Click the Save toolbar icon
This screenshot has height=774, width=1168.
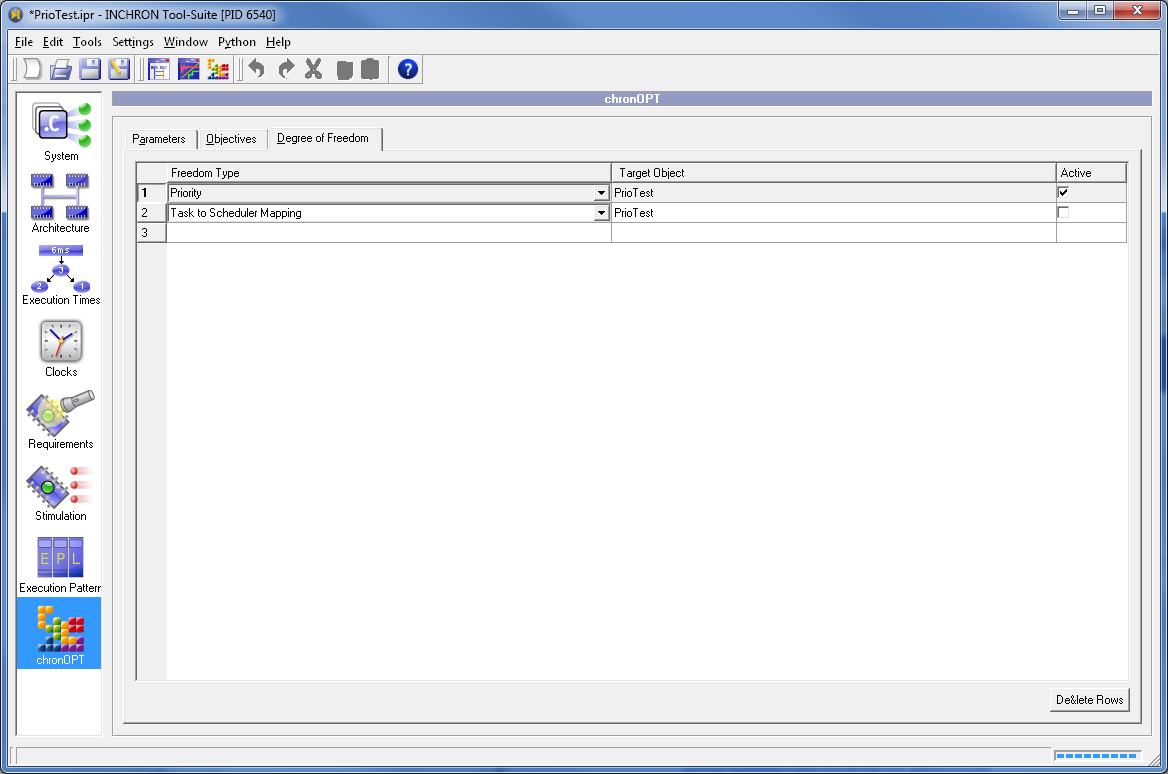[90, 69]
